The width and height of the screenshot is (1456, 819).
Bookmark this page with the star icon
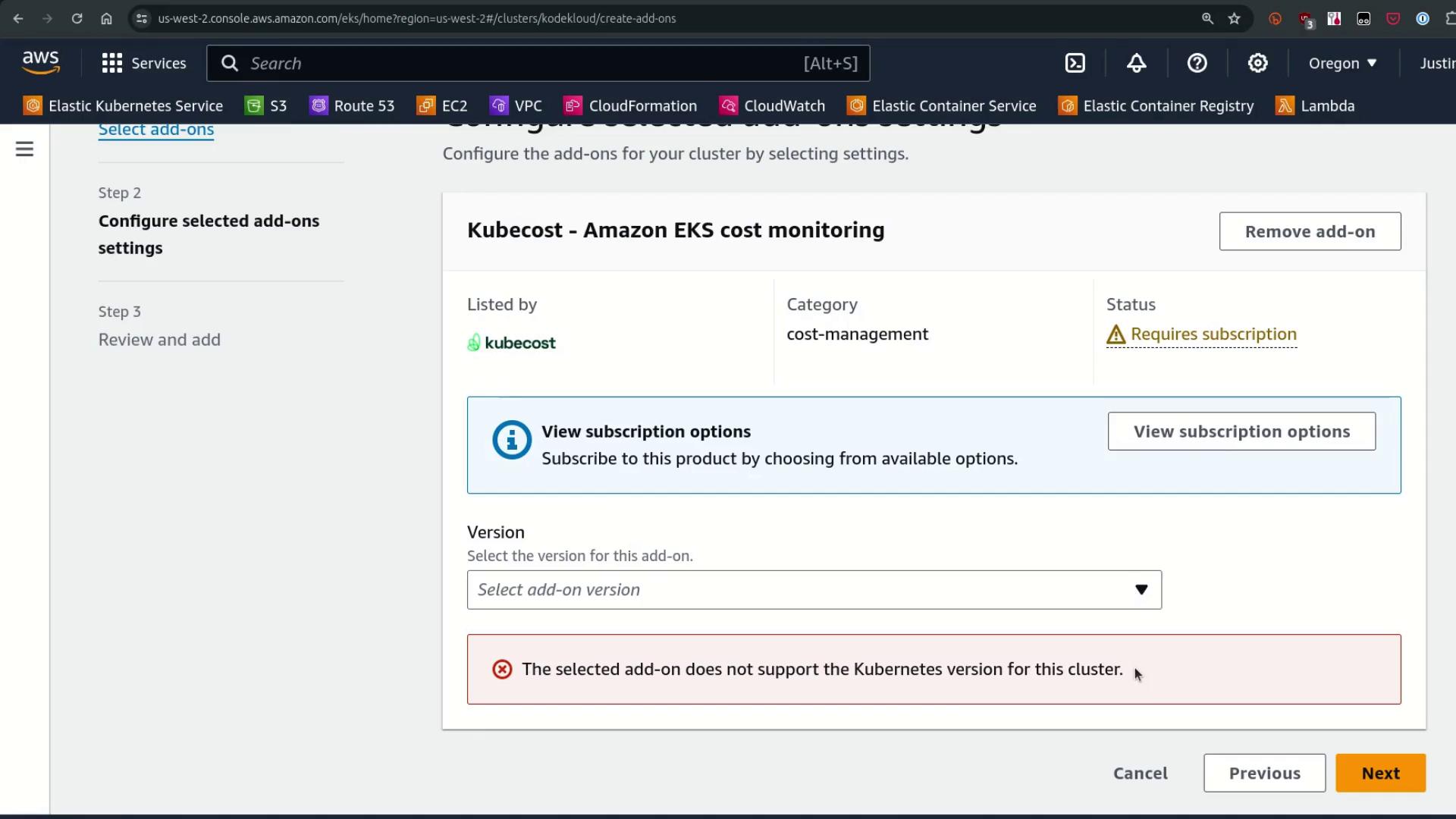point(1235,18)
